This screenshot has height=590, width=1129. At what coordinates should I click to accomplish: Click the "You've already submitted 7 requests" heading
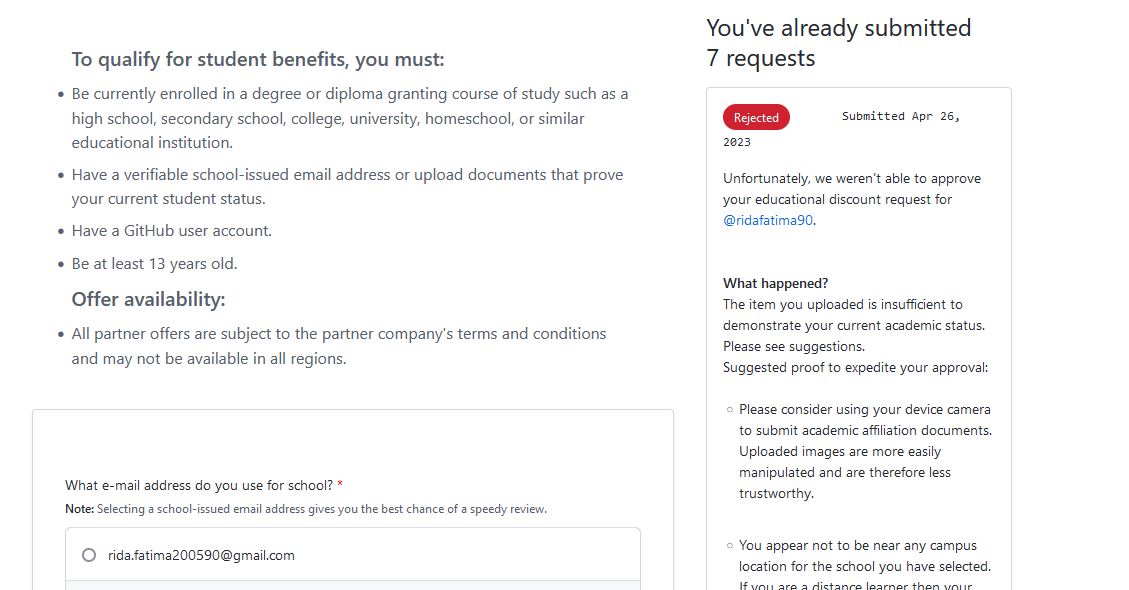(838, 43)
